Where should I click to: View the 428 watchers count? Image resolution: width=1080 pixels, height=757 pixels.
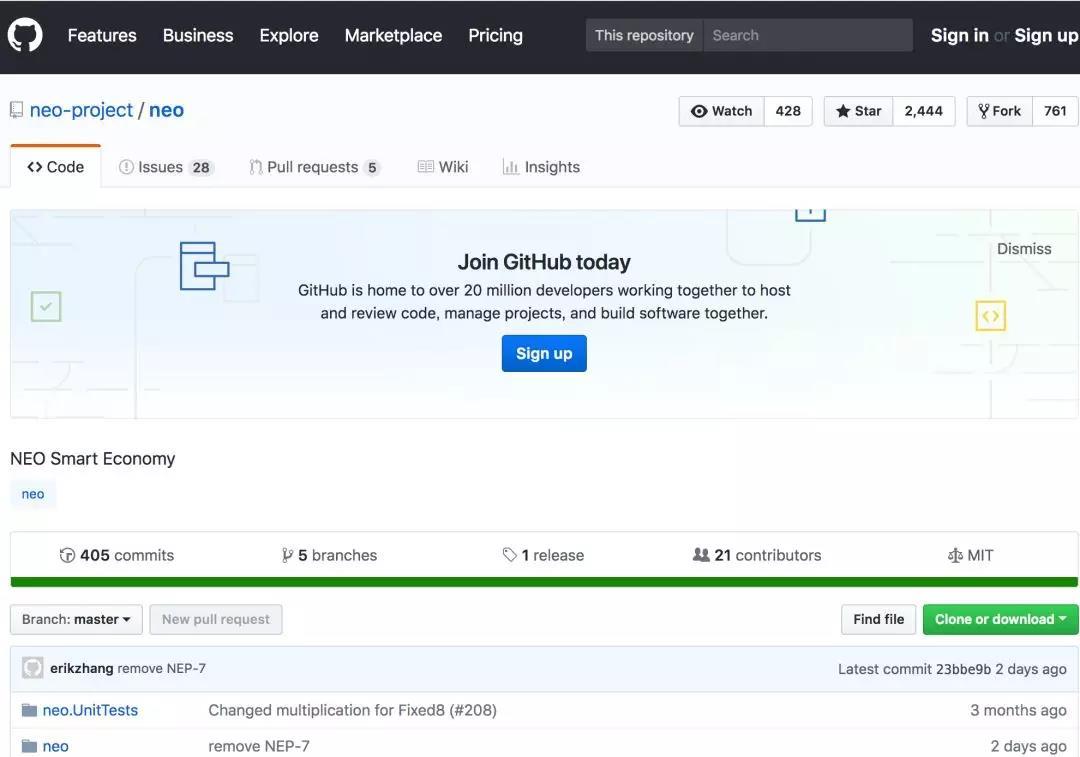[788, 111]
